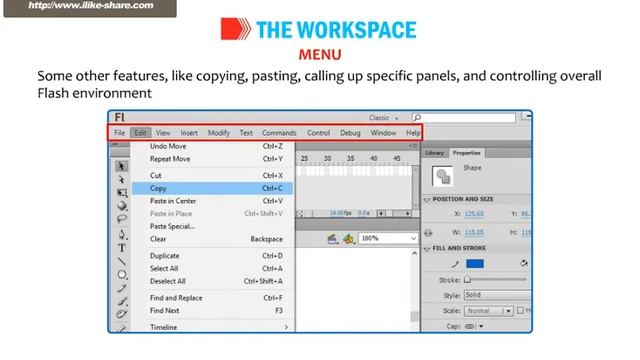
Task: Choose Select All
Action: pos(212,268)
